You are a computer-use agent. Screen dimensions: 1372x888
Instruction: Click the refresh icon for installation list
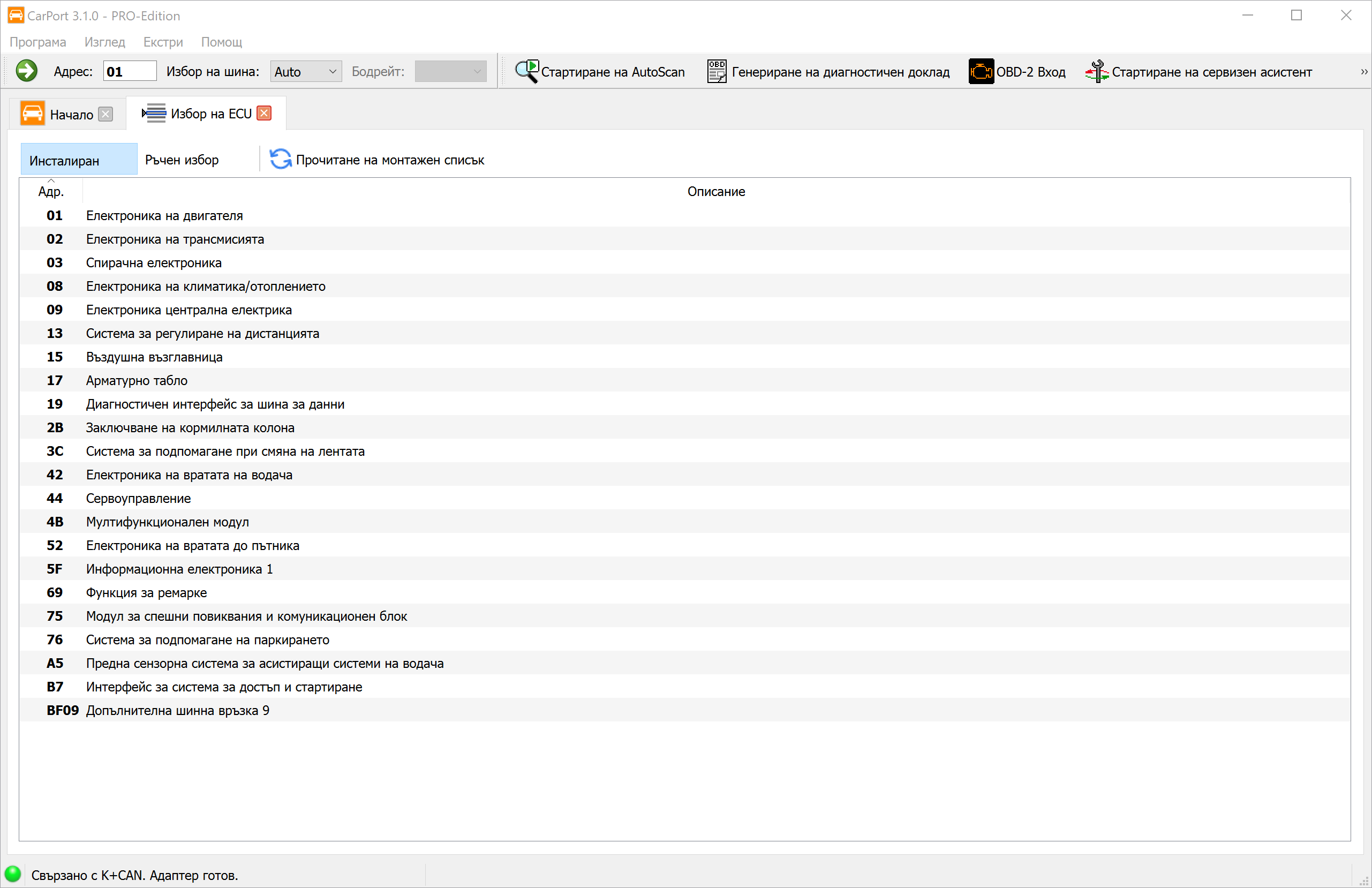point(281,160)
